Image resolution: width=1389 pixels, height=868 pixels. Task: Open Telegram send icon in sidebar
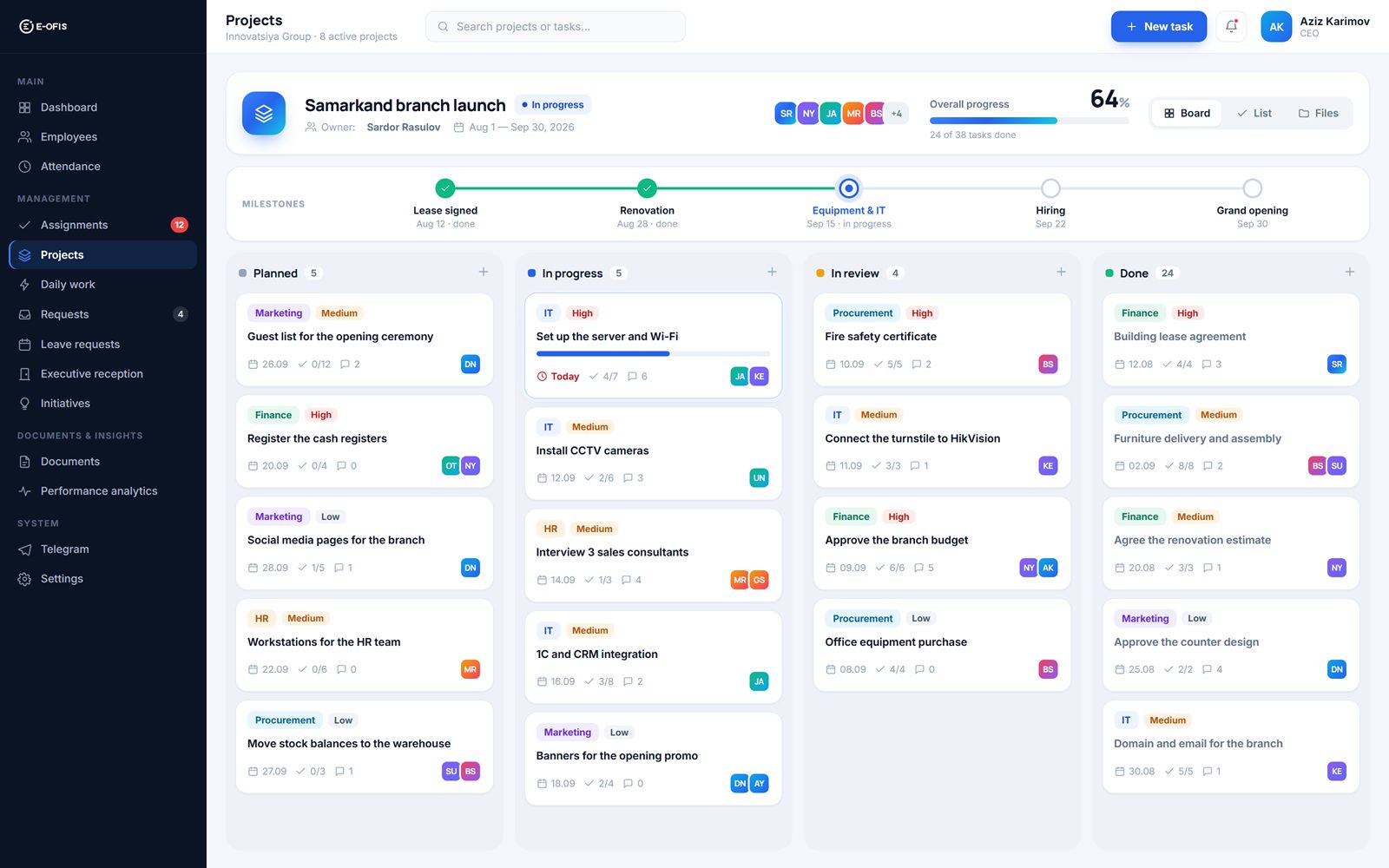[25, 549]
